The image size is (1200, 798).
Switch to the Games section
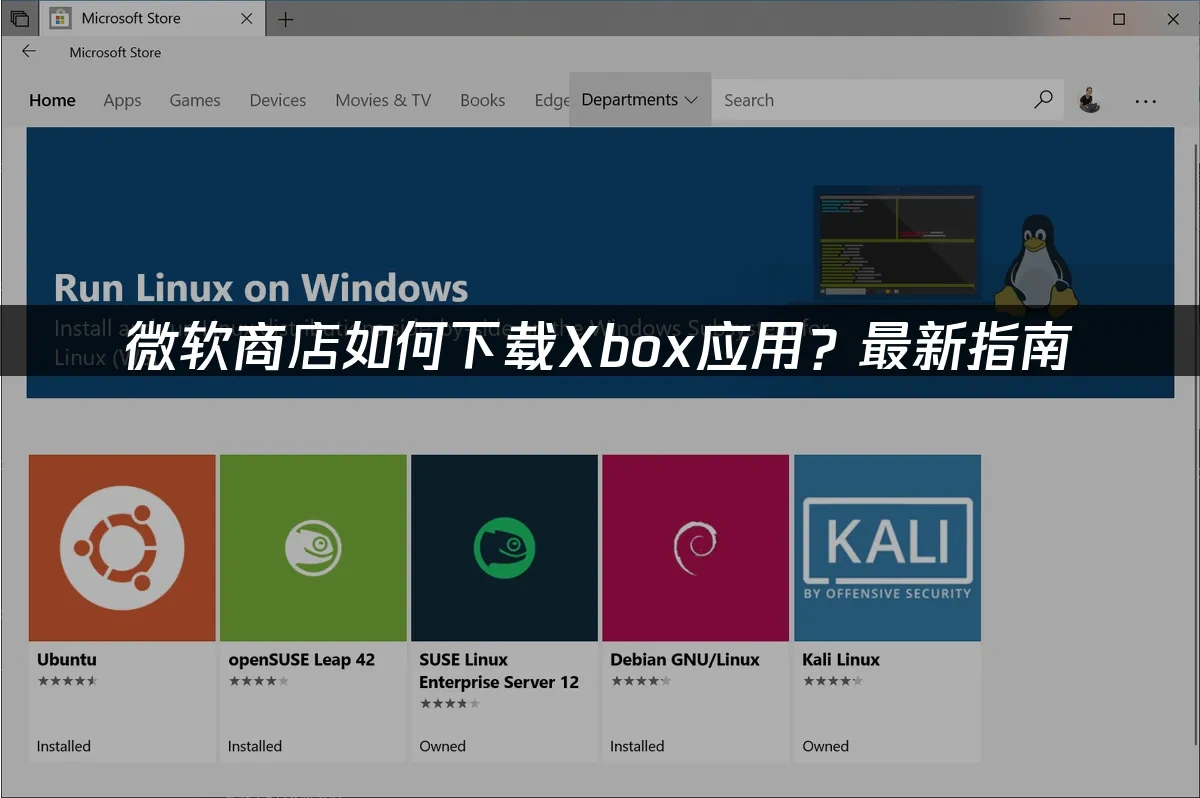pos(194,100)
